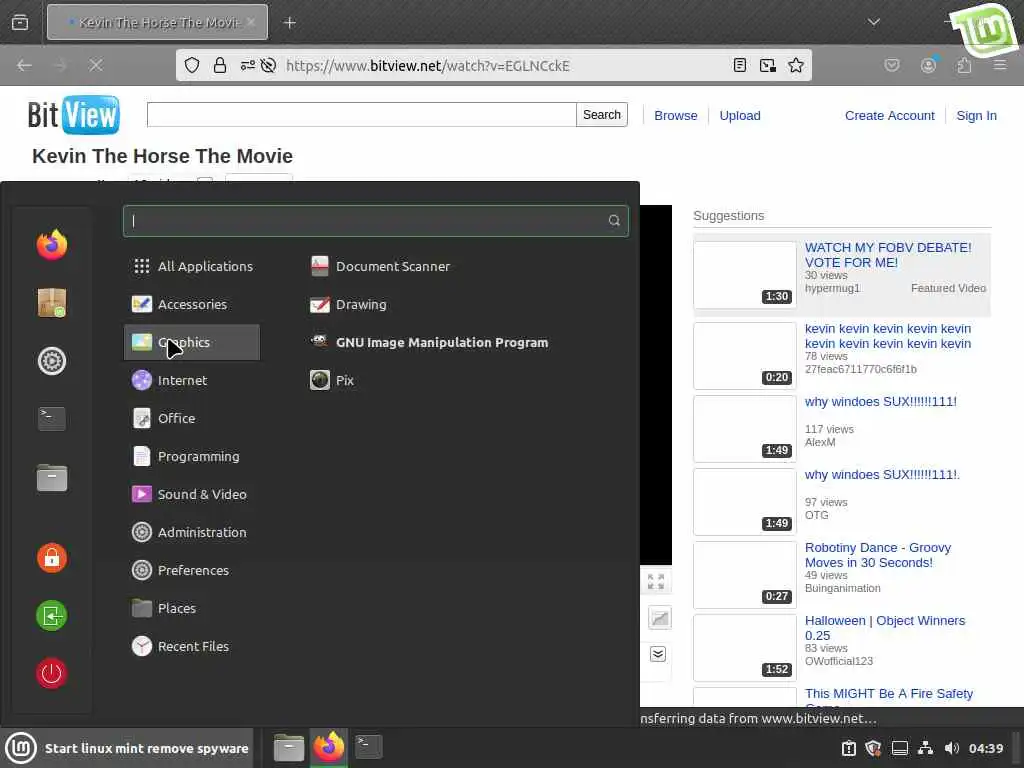Click the shield update manager tray icon
Image resolution: width=1024 pixels, height=768 pixels.
click(873, 748)
